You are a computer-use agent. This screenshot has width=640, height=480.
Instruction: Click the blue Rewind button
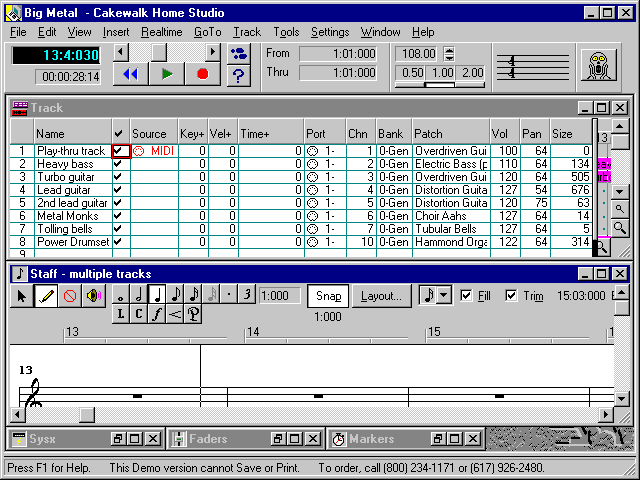click(x=131, y=73)
